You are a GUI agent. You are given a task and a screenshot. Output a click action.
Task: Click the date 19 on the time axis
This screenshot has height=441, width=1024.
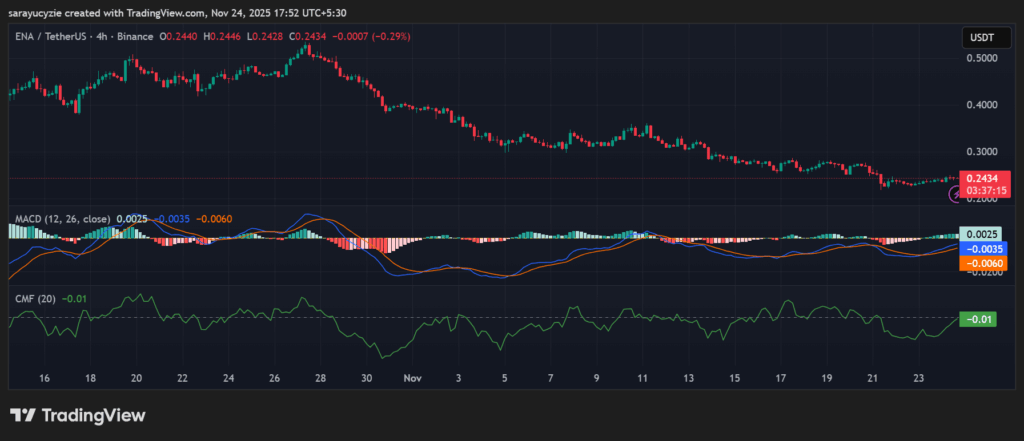827,378
